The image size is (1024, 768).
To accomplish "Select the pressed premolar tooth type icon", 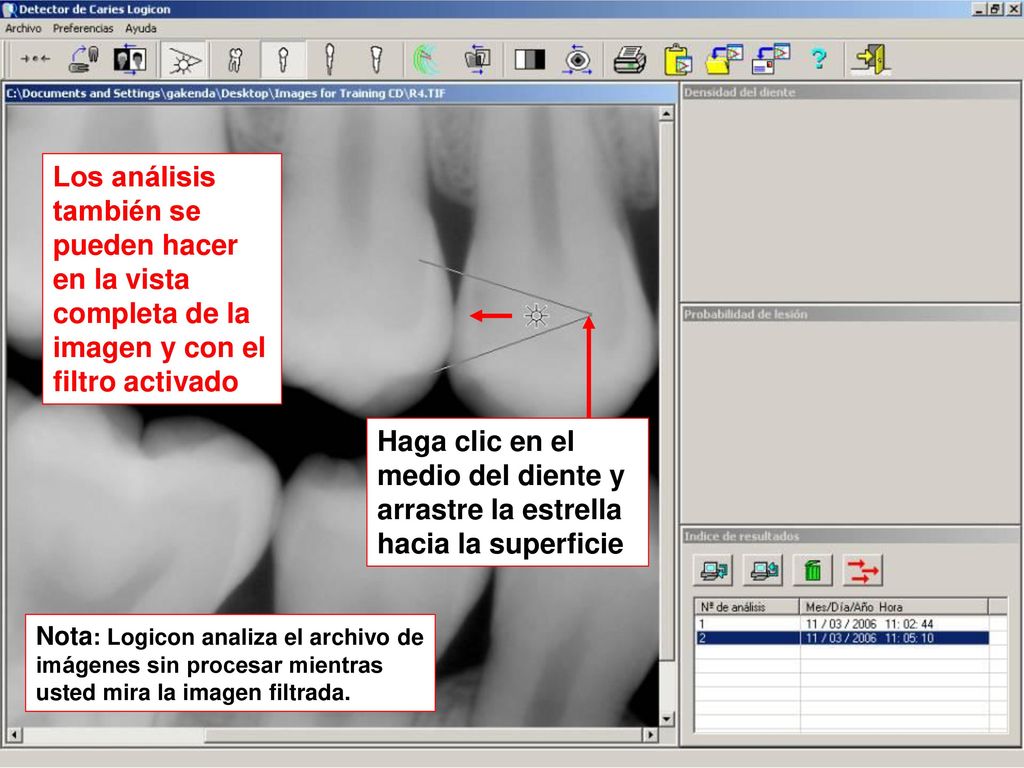I will coord(283,60).
